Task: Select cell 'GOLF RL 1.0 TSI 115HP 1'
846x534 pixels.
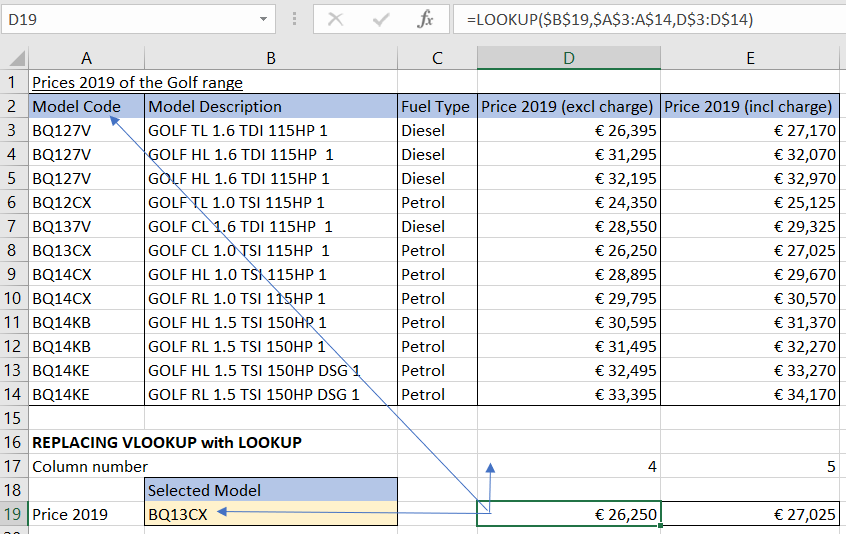Action: coord(271,298)
